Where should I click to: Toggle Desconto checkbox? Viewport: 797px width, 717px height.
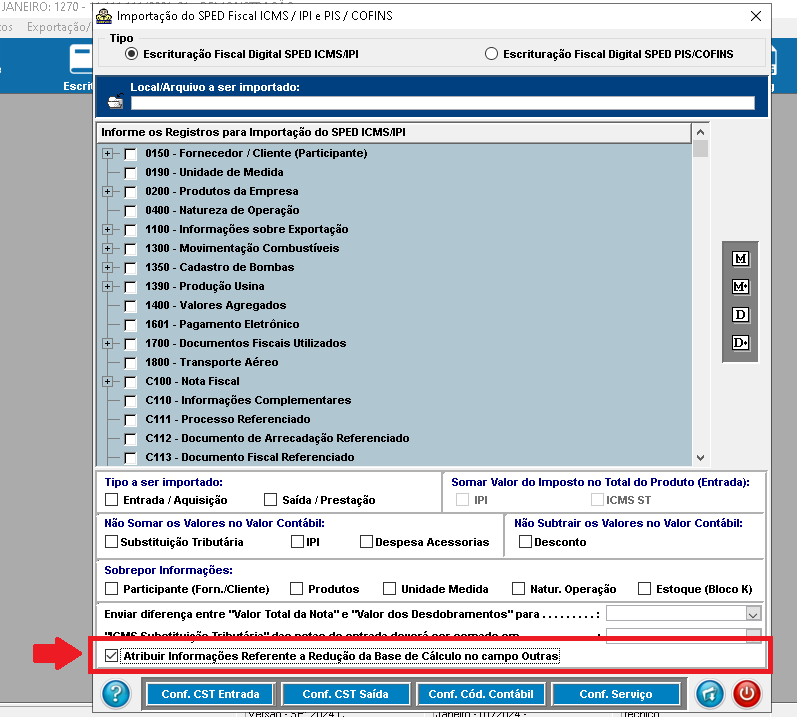(x=525, y=542)
